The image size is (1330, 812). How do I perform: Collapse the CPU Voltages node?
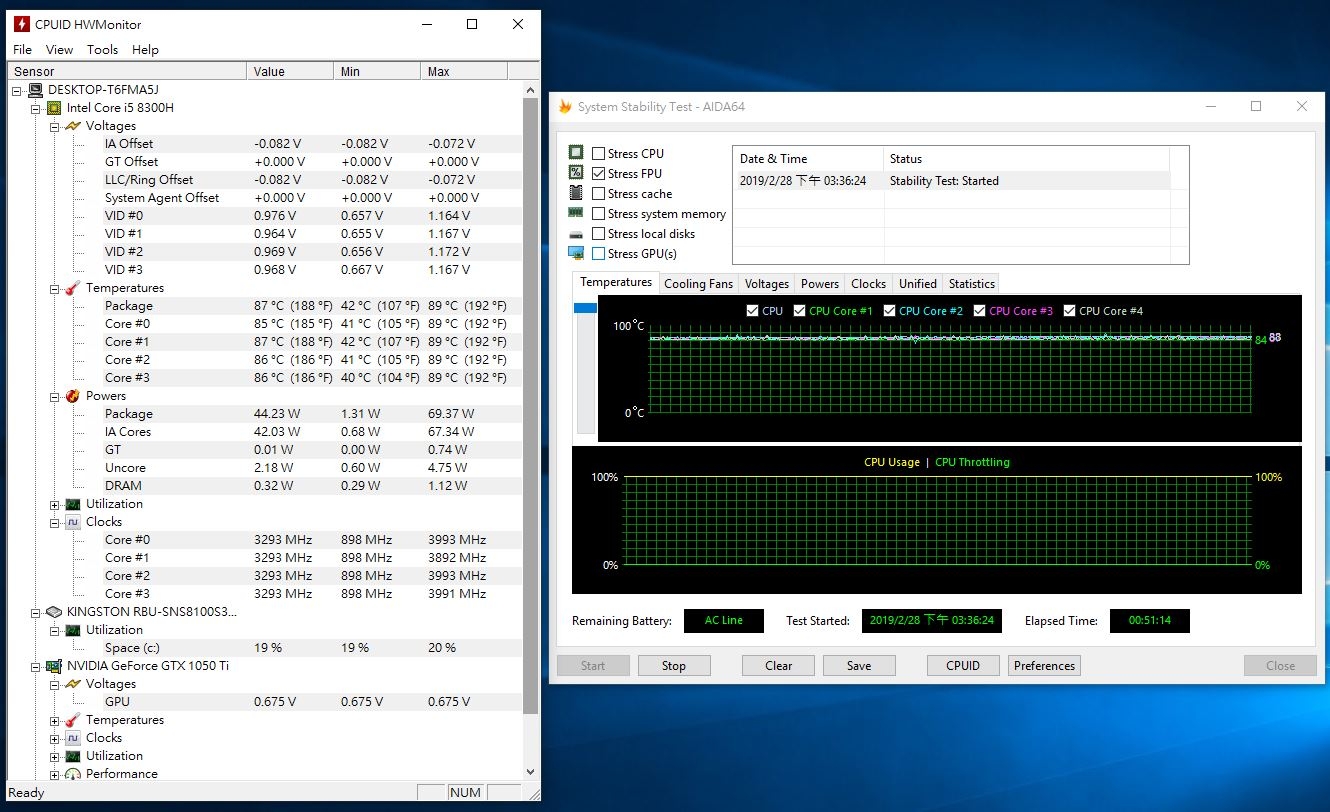click(x=55, y=126)
